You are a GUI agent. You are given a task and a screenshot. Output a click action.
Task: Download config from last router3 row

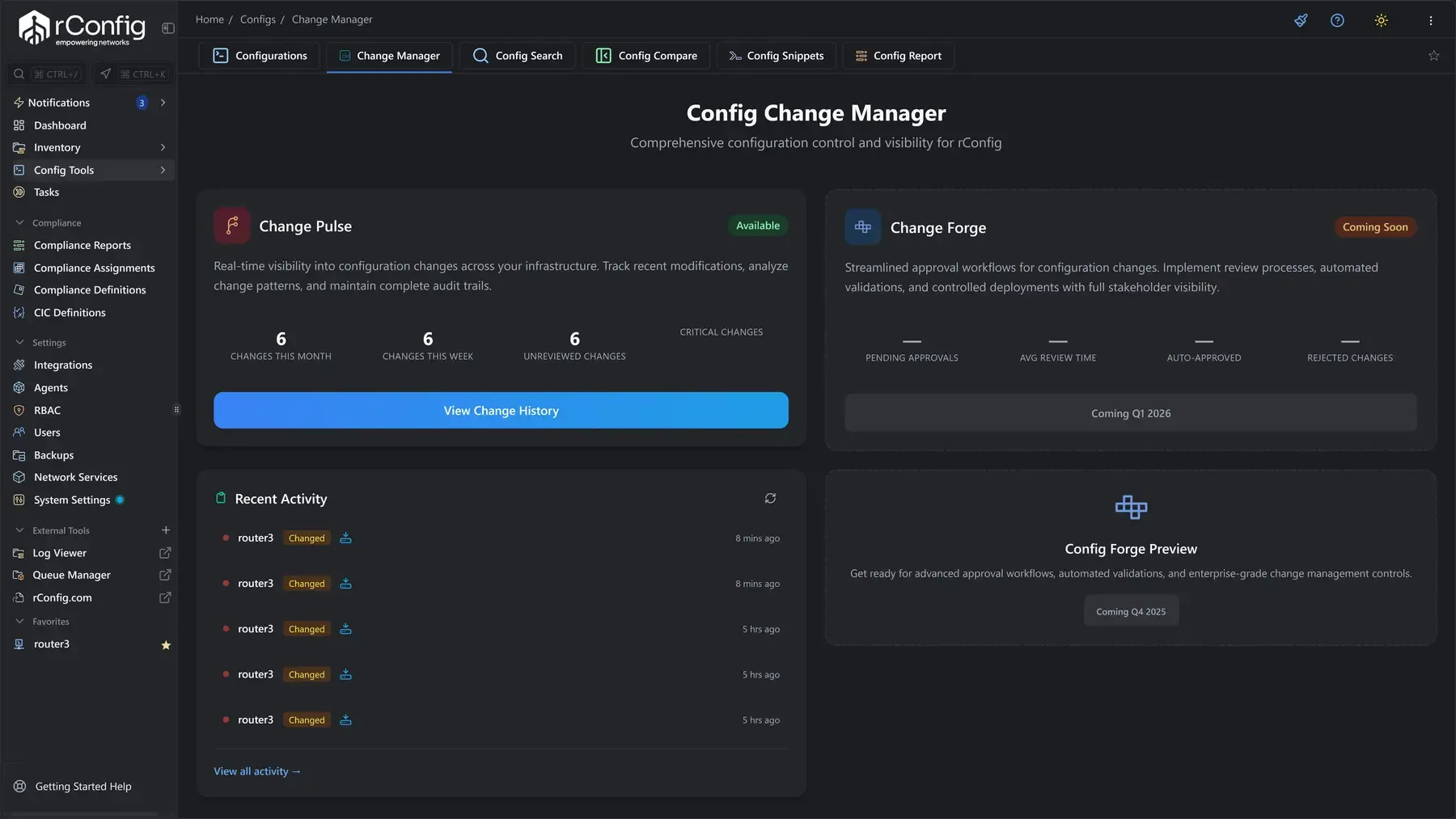(345, 720)
